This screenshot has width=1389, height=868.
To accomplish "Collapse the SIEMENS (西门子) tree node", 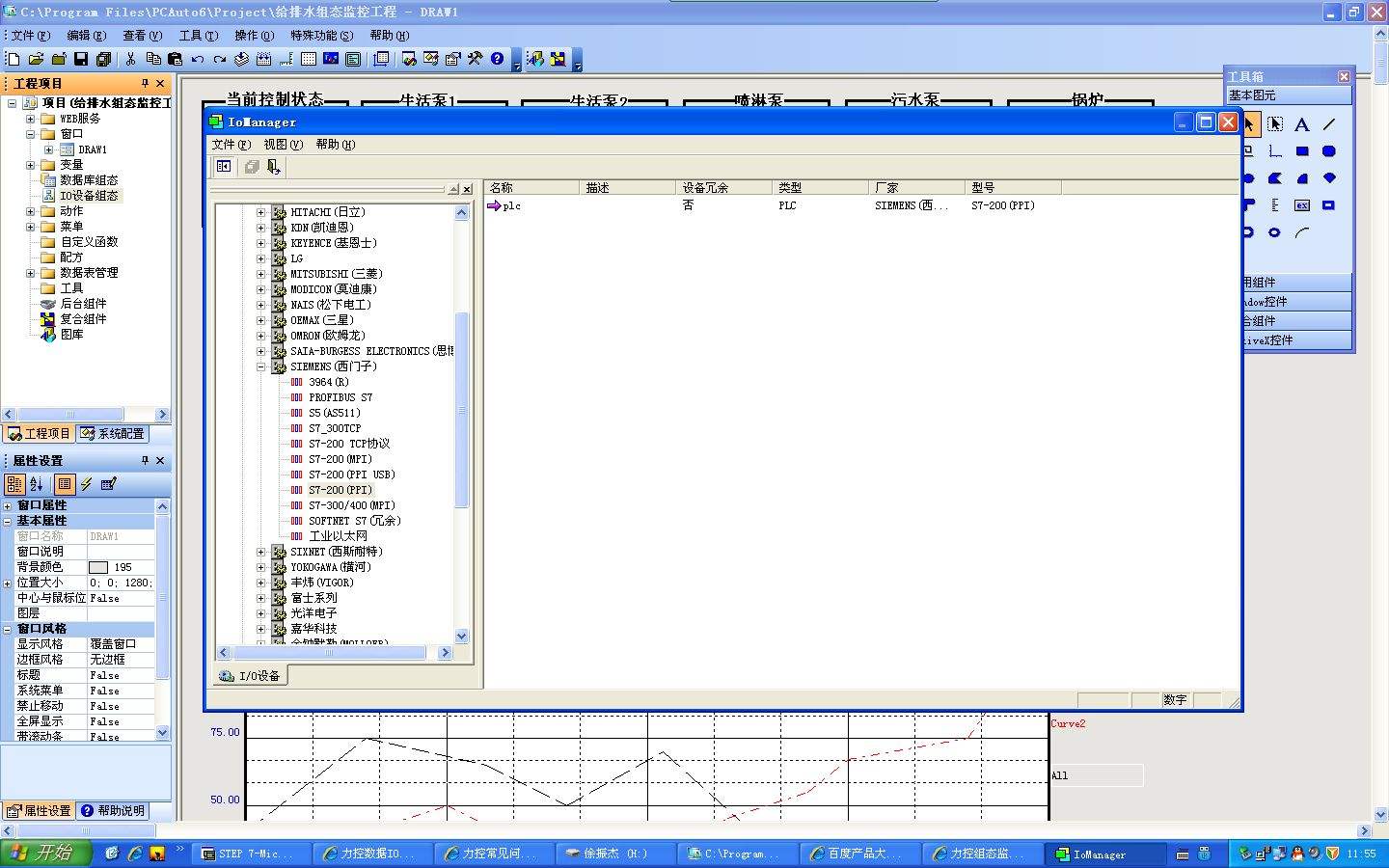I will (x=260, y=366).
